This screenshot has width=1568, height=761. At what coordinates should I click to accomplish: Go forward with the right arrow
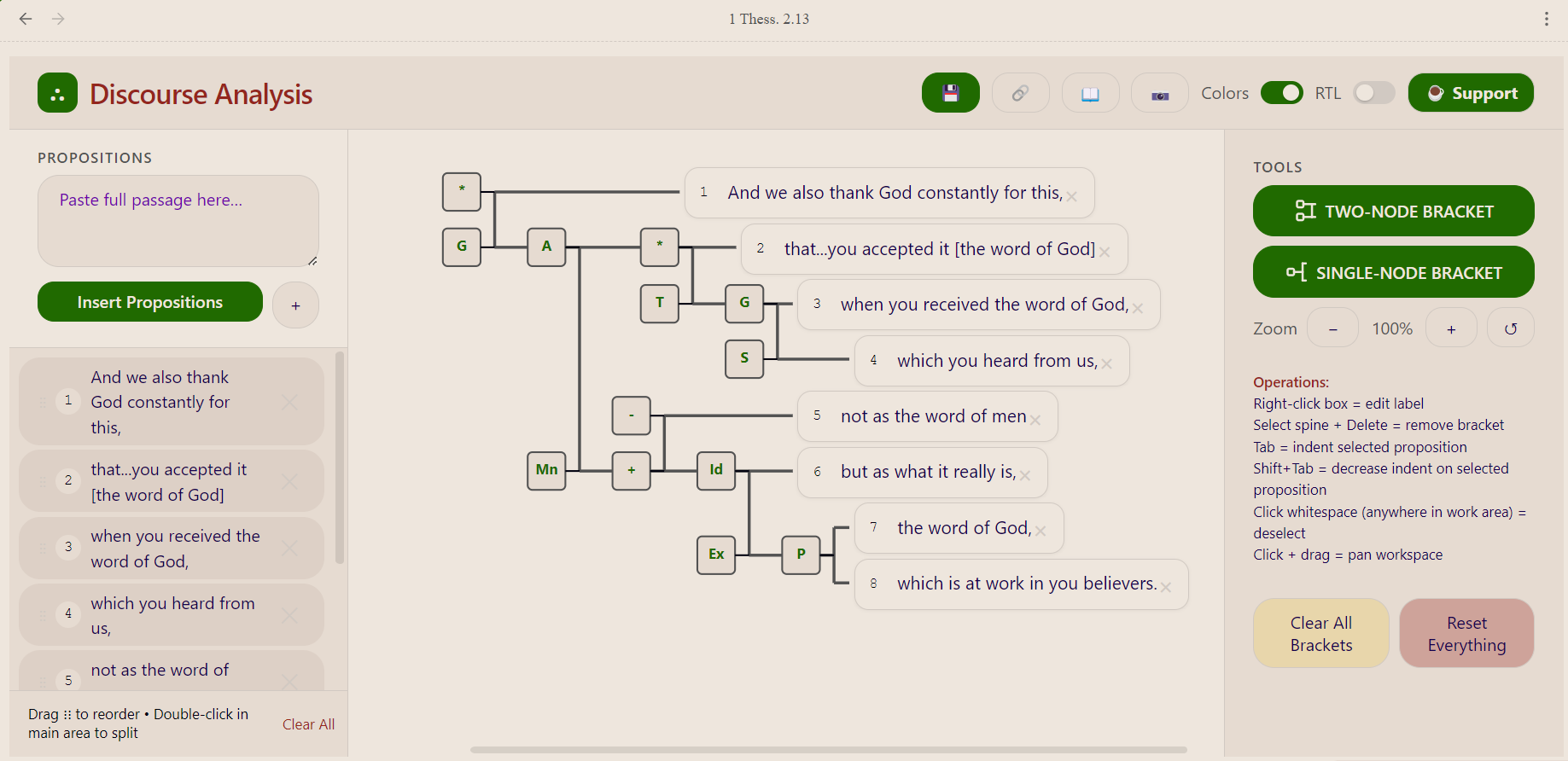point(58,19)
